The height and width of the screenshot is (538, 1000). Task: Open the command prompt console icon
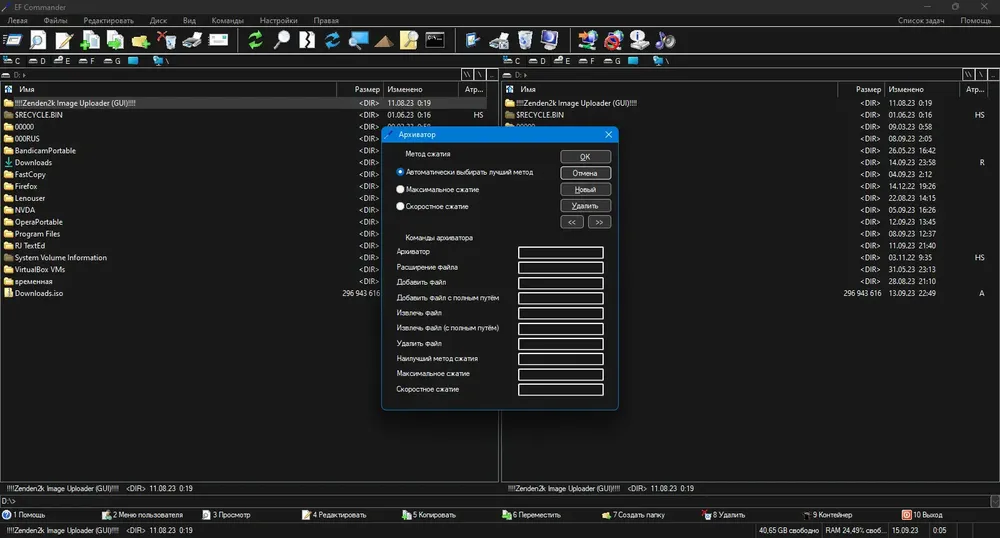tap(435, 40)
